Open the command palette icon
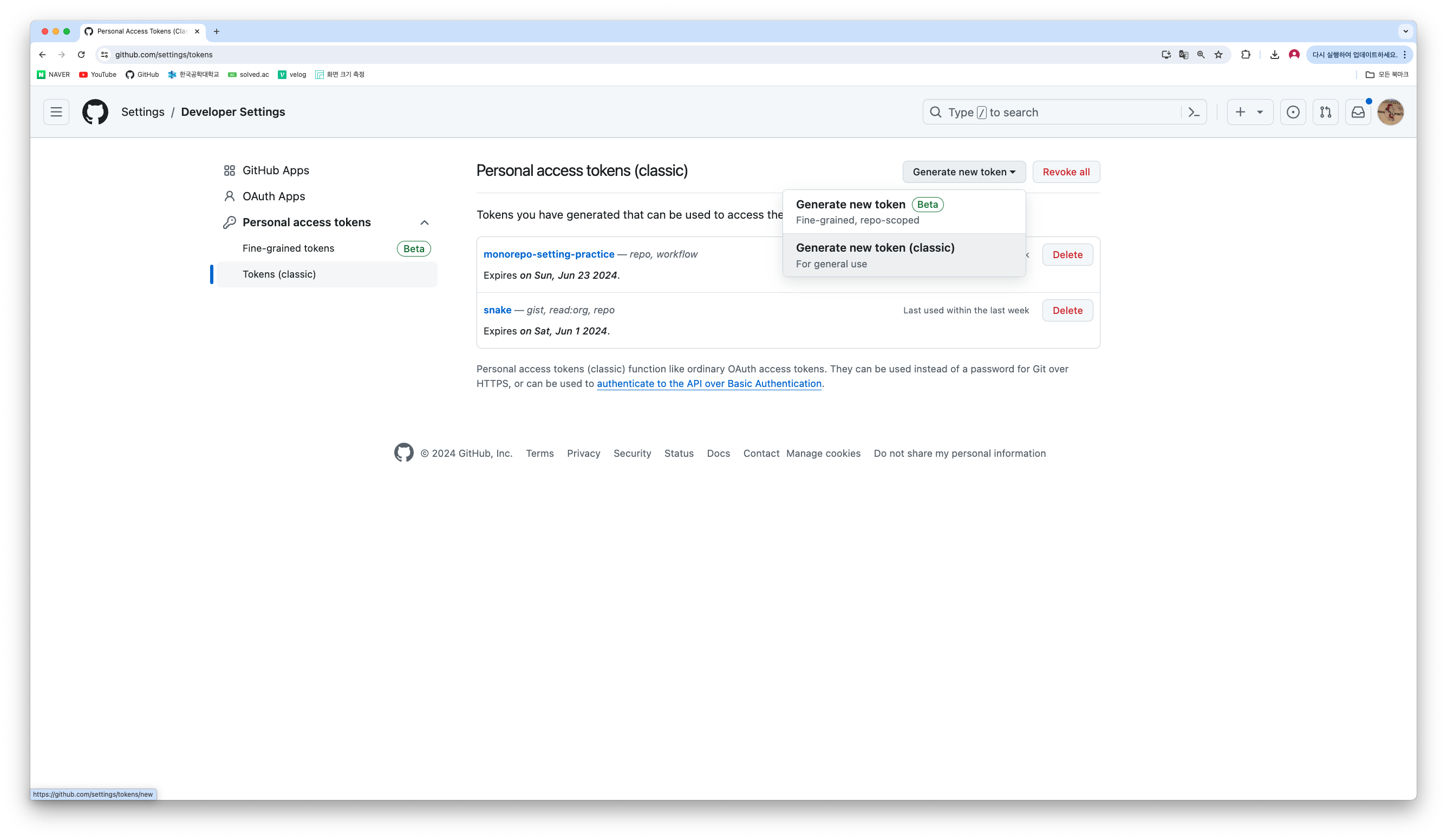Viewport: 1447px width, 840px height. tap(1194, 113)
